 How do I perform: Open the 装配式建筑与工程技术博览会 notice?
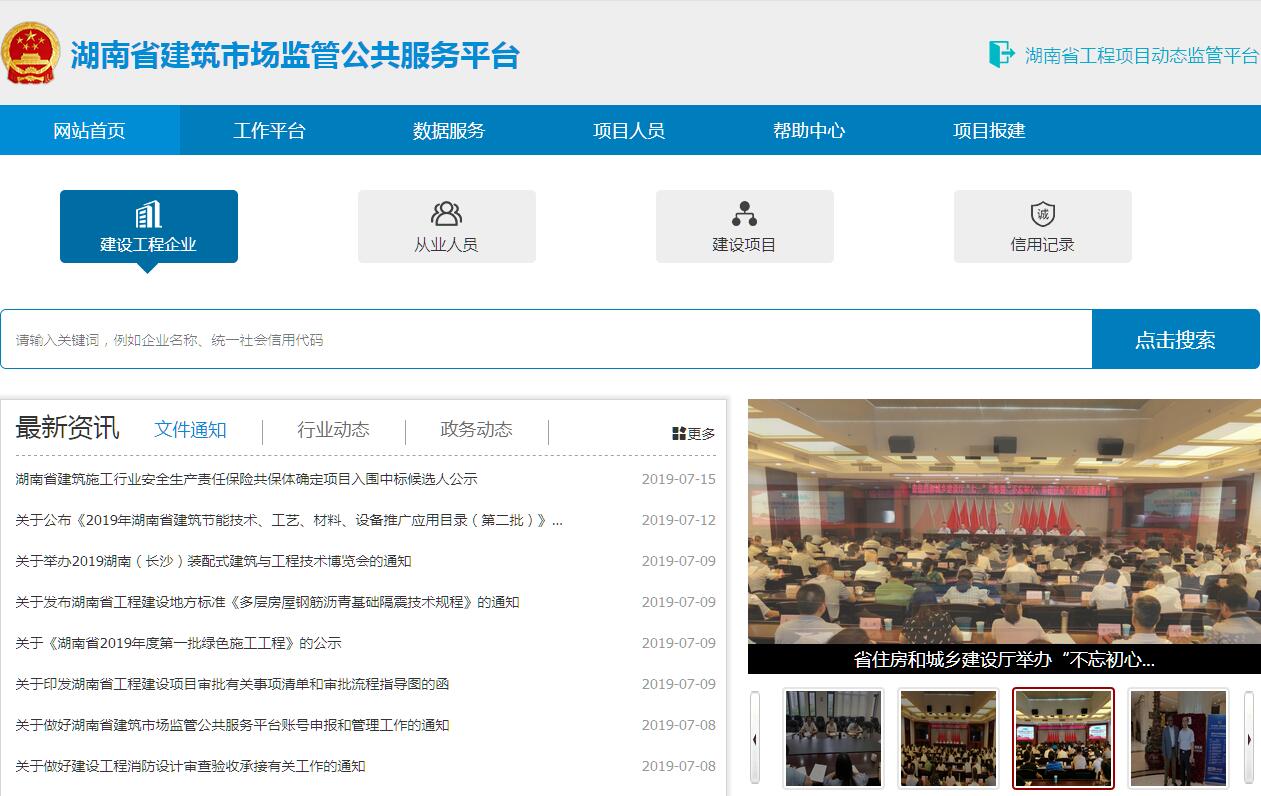pos(213,561)
